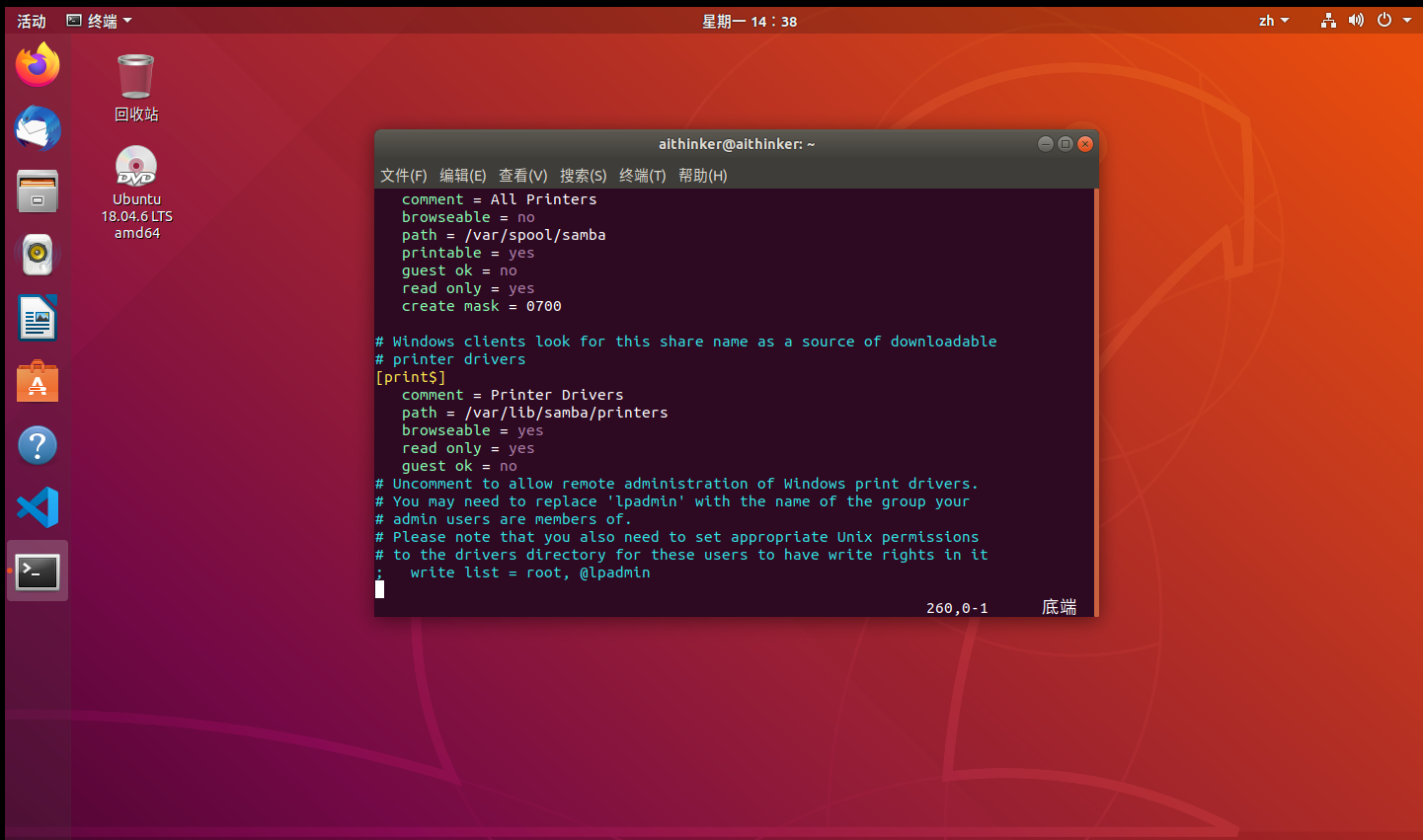Click 'printable = yes' line
This screenshot has height=840, width=1423.
(468, 253)
